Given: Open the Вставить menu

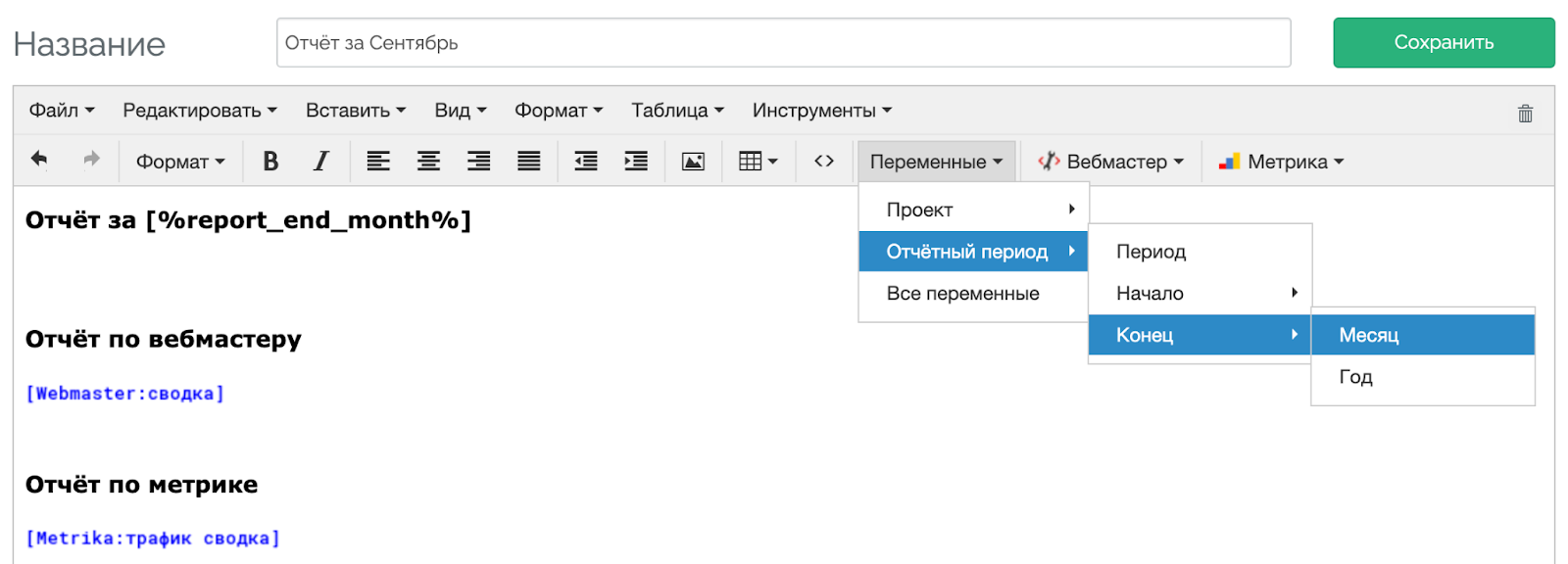Looking at the screenshot, I should click(x=356, y=111).
